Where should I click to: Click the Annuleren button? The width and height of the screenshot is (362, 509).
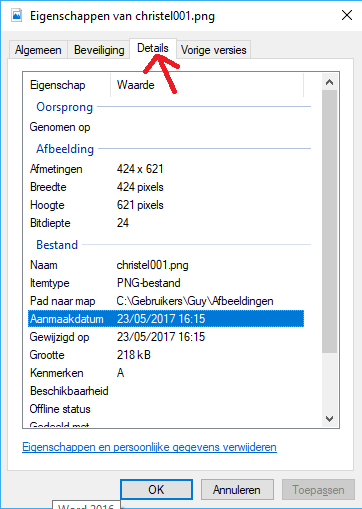click(237, 489)
